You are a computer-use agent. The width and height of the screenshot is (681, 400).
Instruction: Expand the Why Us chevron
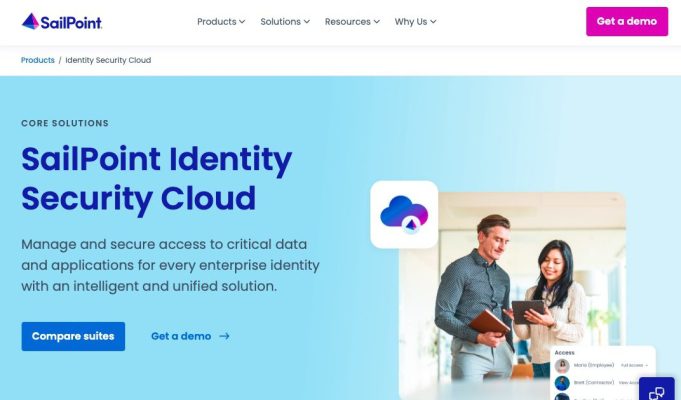(x=433, y=22)
